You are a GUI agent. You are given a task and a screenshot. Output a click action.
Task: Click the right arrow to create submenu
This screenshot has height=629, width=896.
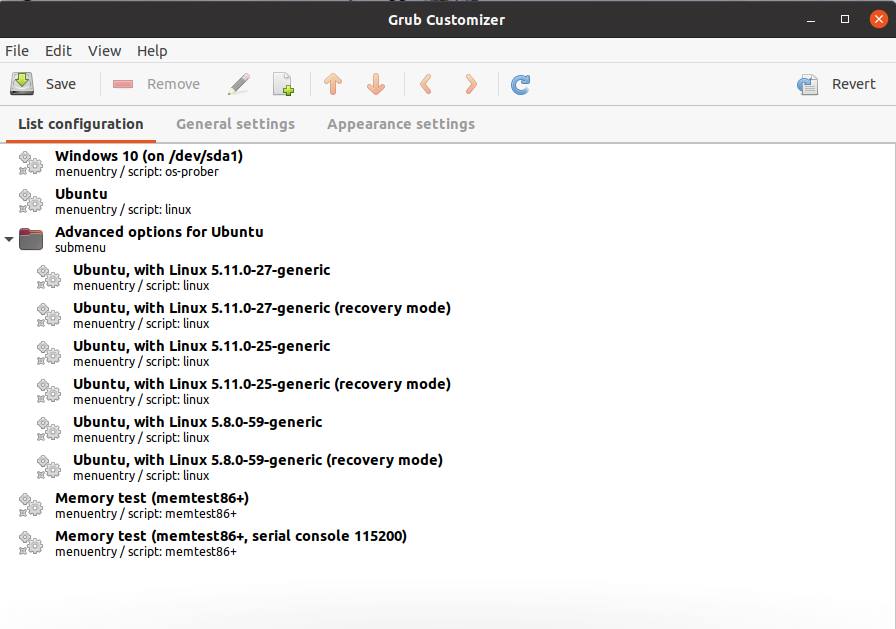[471, 84]
